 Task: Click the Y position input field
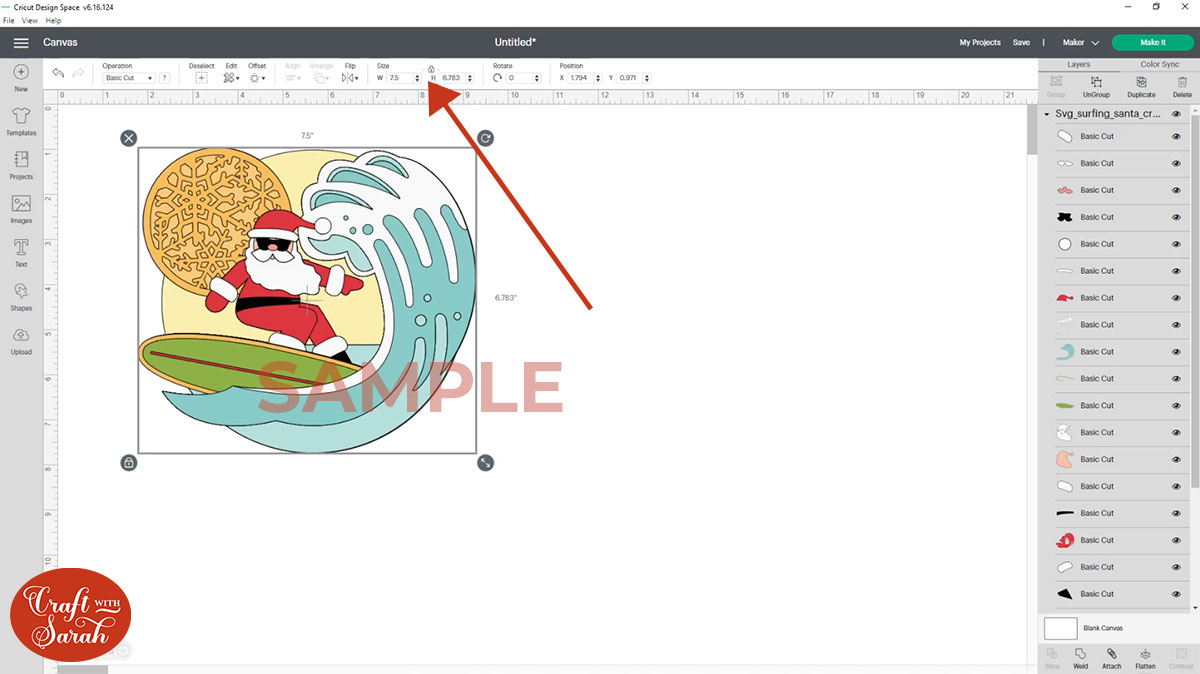pos(628,78)
